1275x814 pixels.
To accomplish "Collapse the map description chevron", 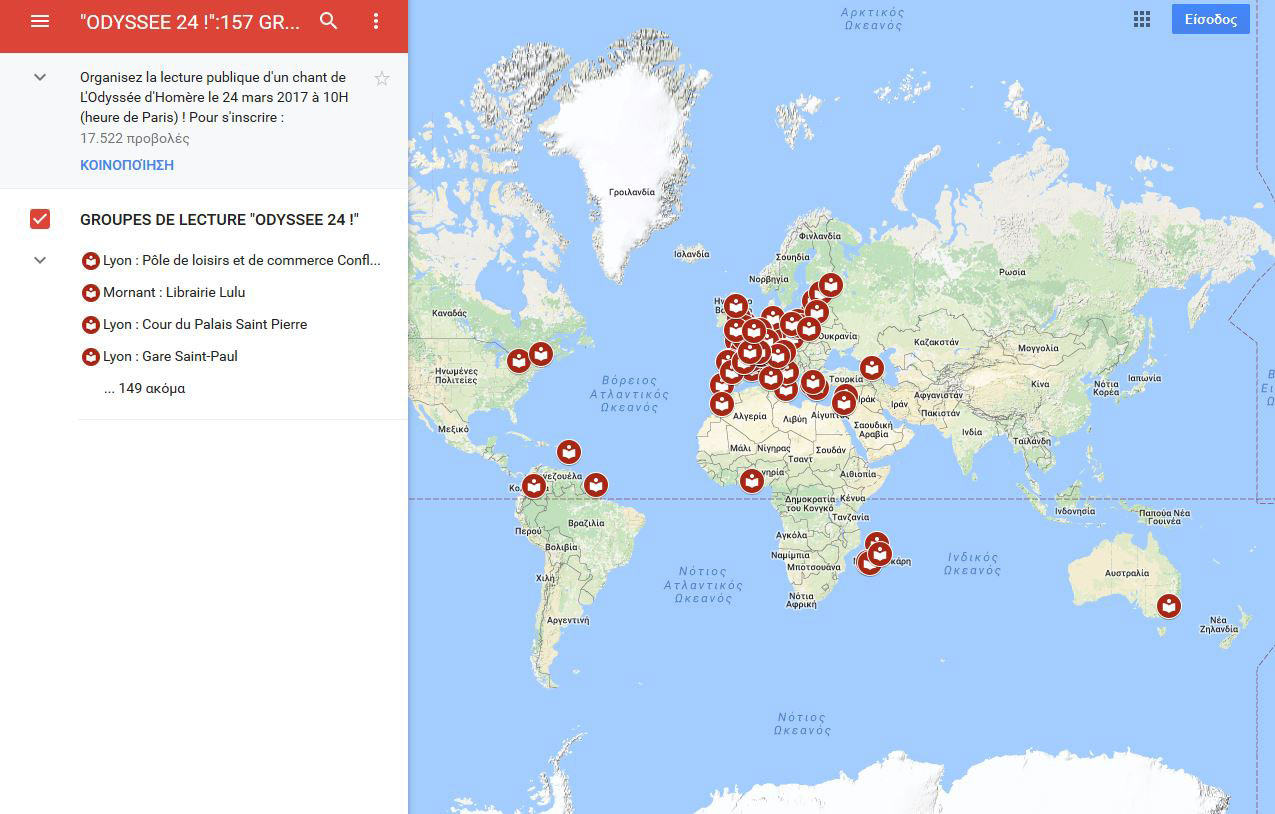I will (40, 77).
